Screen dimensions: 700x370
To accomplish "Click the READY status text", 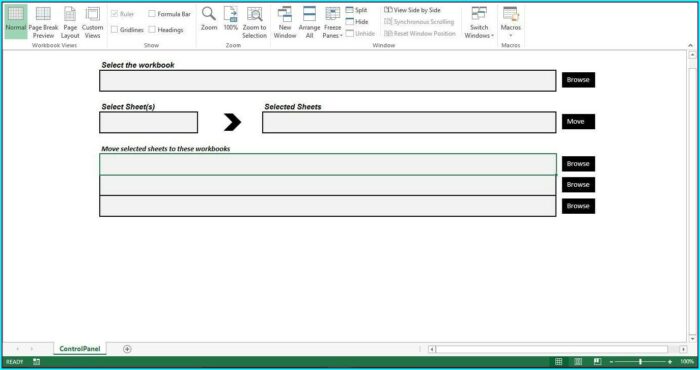I will [x=14, y=362].
